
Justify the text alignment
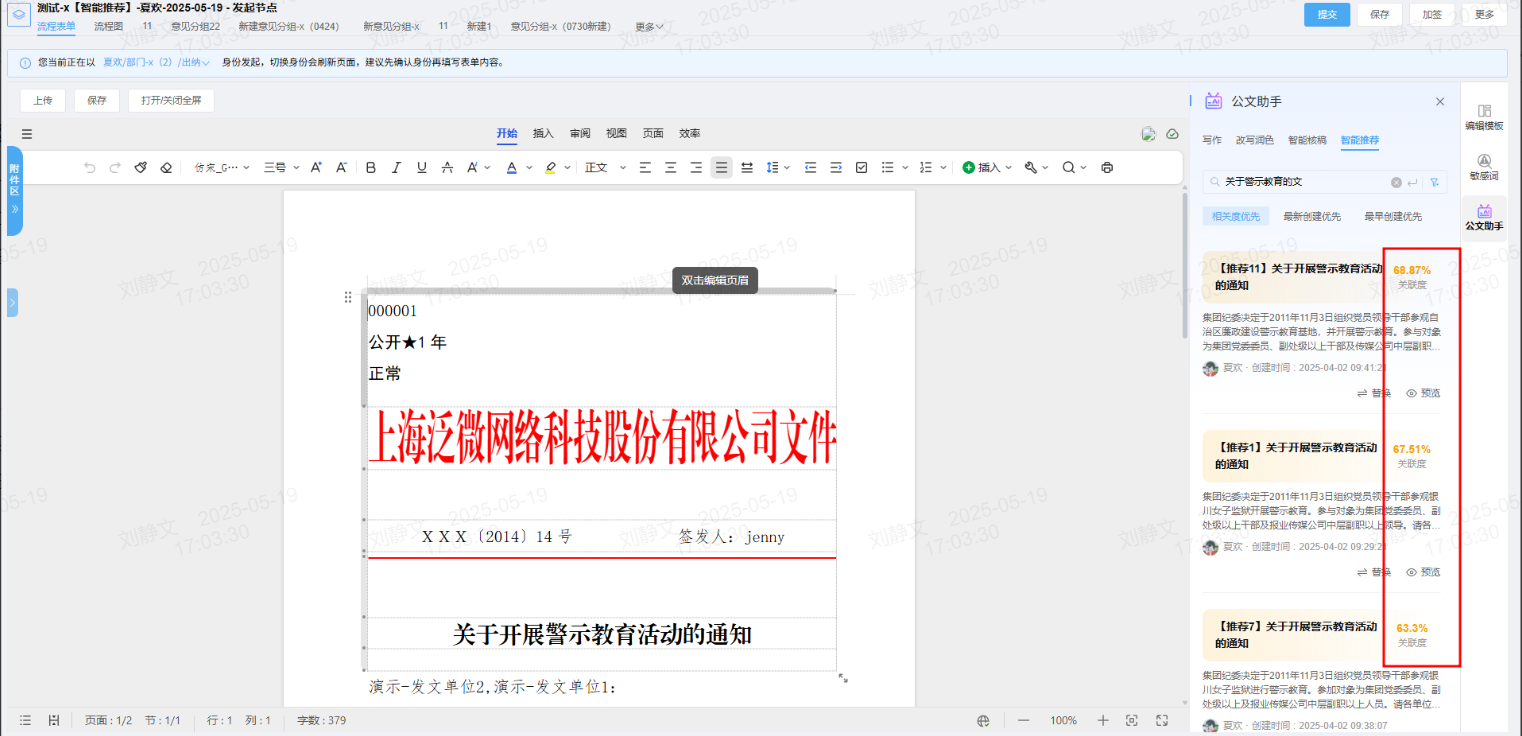tap(721, 167)
